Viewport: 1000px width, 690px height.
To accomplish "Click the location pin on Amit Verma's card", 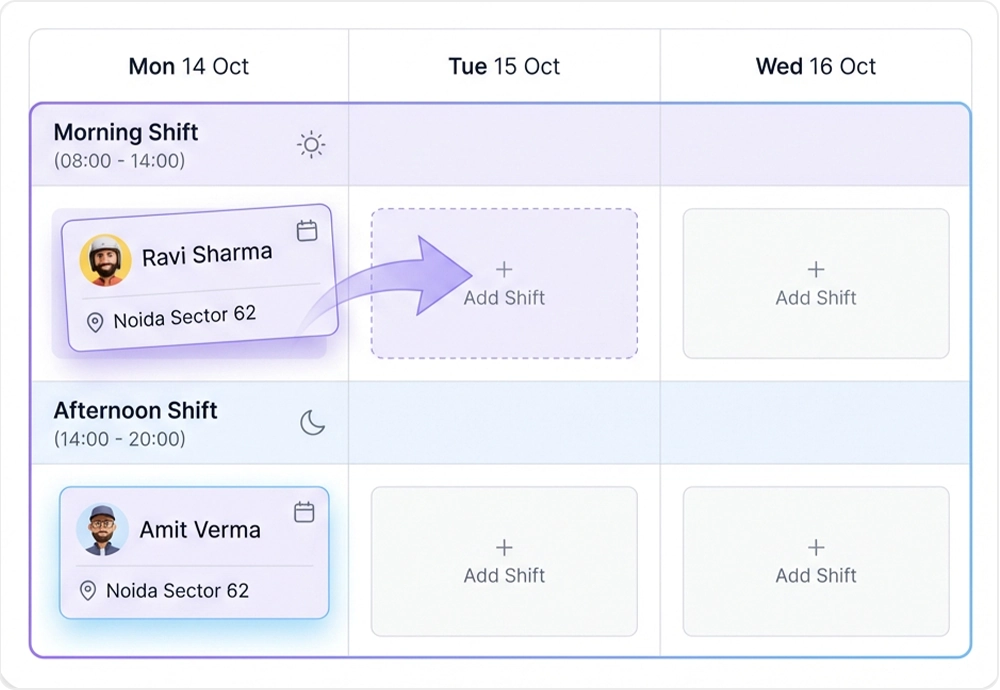I will pos(88,591).
